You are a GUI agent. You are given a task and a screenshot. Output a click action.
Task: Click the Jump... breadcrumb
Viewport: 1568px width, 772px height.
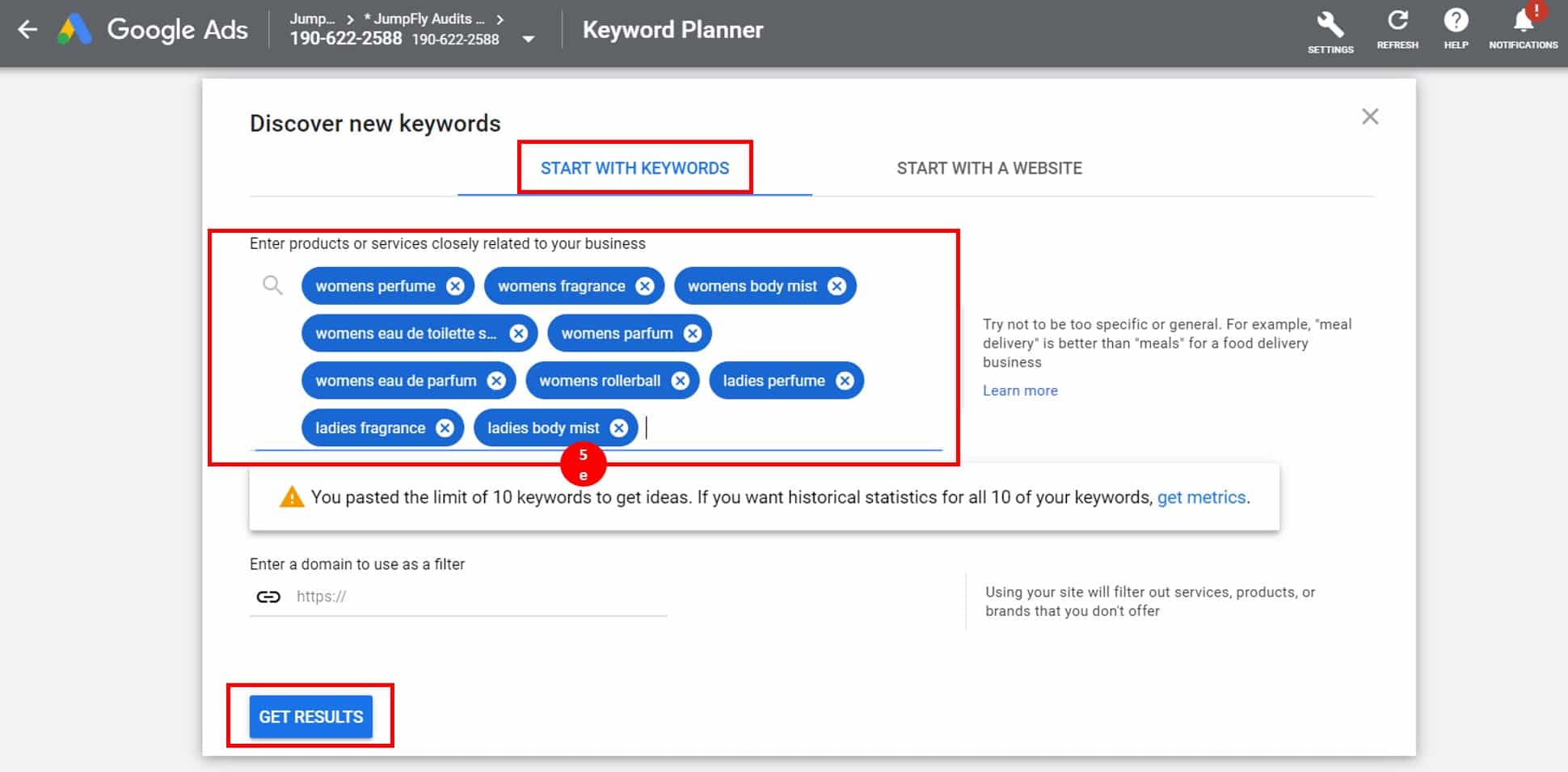pyautogui.click(x=313, y=19)
